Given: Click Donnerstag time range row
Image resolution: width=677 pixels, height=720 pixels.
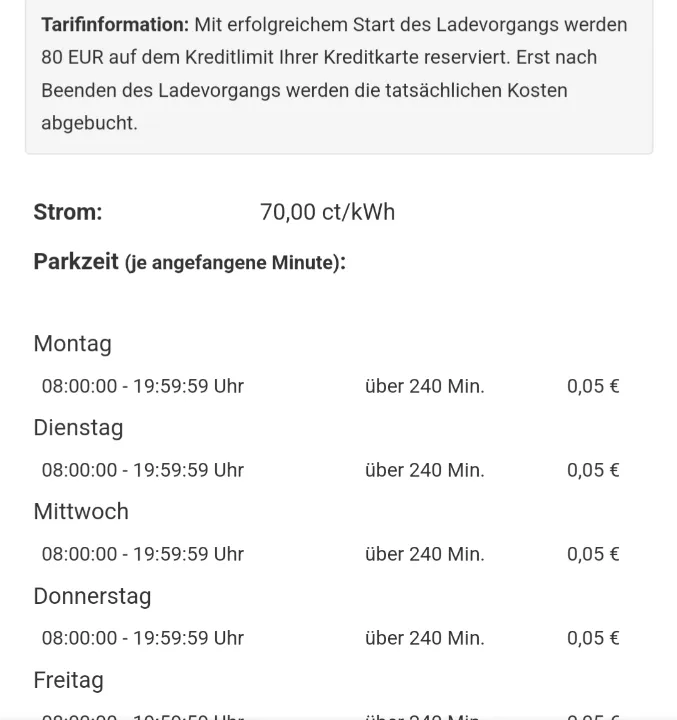Looking at the screenshot, I should 331,638.
